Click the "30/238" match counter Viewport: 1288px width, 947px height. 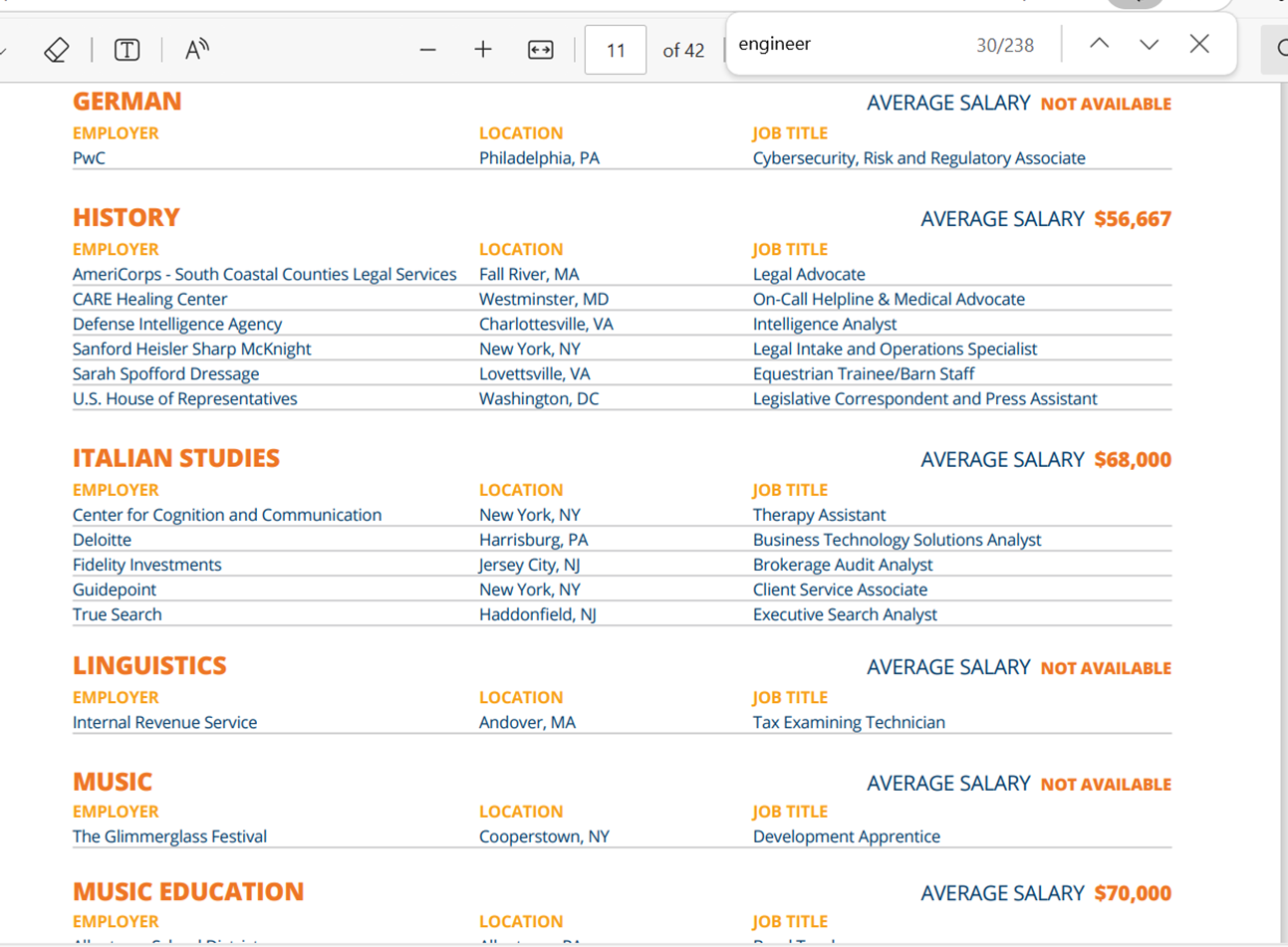[1005, 45]
